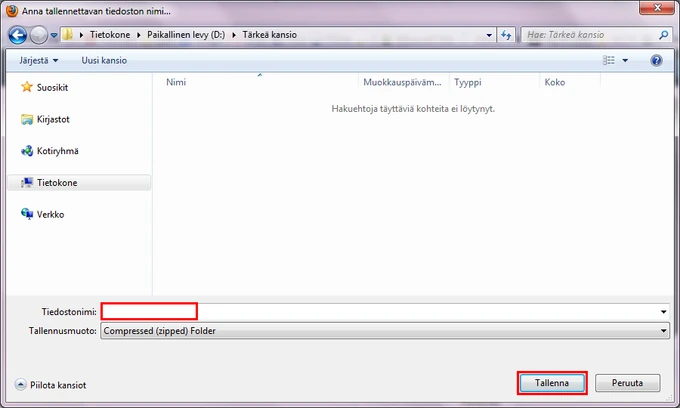Viewport: 680px width, 408px height.
Task: Select Verkko in the navigation pane
Action: (x=42, y=214)
